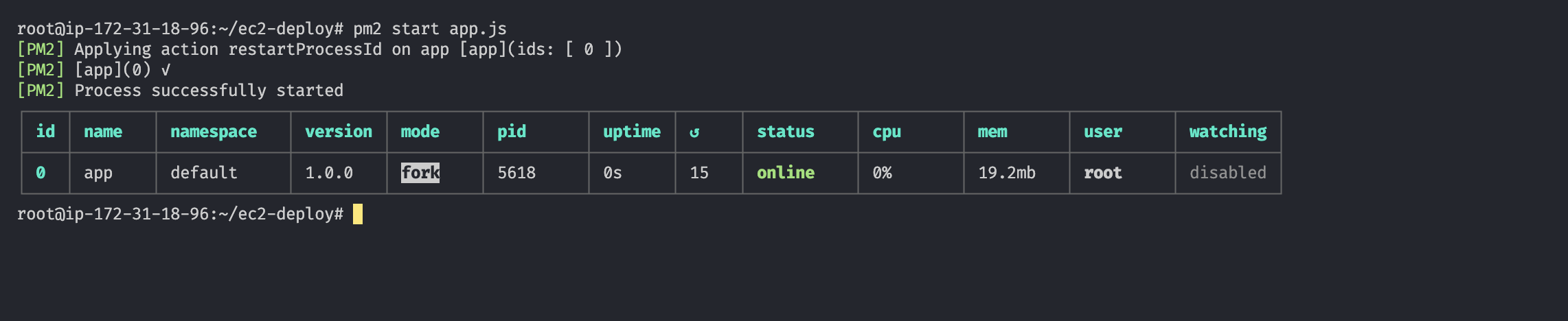The width and height of the screenshot is (1568, 321).
Task: Click the memory value 19.2mb
Action: [1006, 173]
